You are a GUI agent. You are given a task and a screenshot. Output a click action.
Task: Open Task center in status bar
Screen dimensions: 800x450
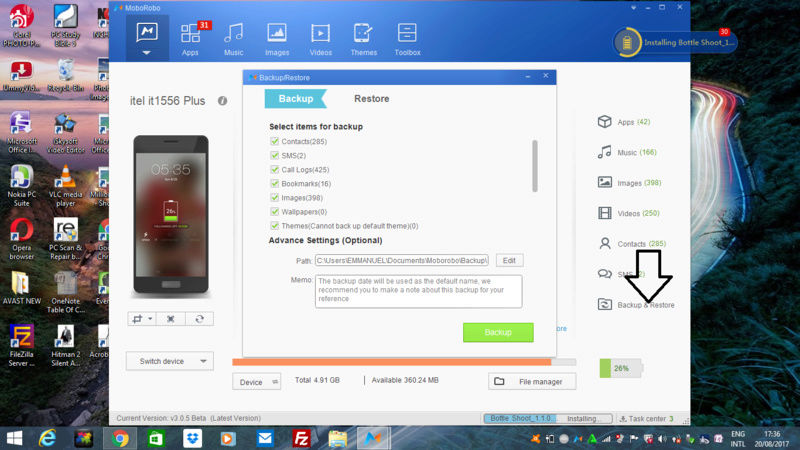point(646,418)
